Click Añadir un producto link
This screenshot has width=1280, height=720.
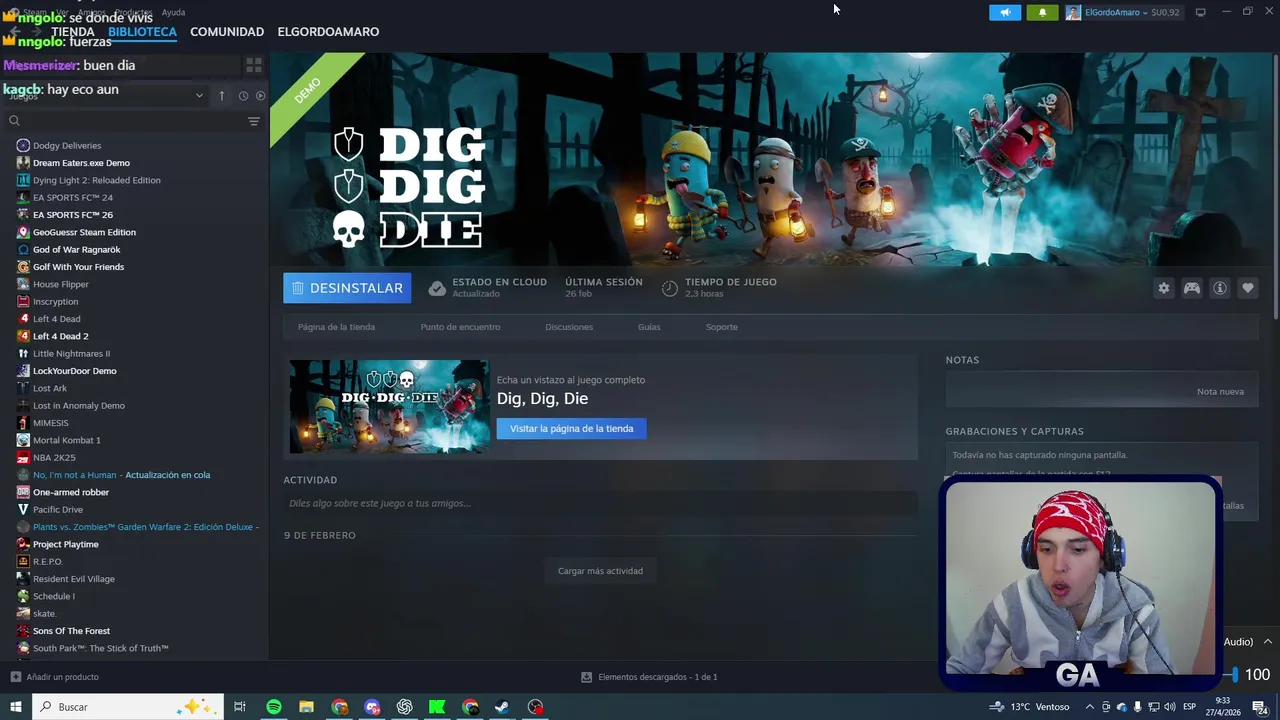tap(62, 677)
